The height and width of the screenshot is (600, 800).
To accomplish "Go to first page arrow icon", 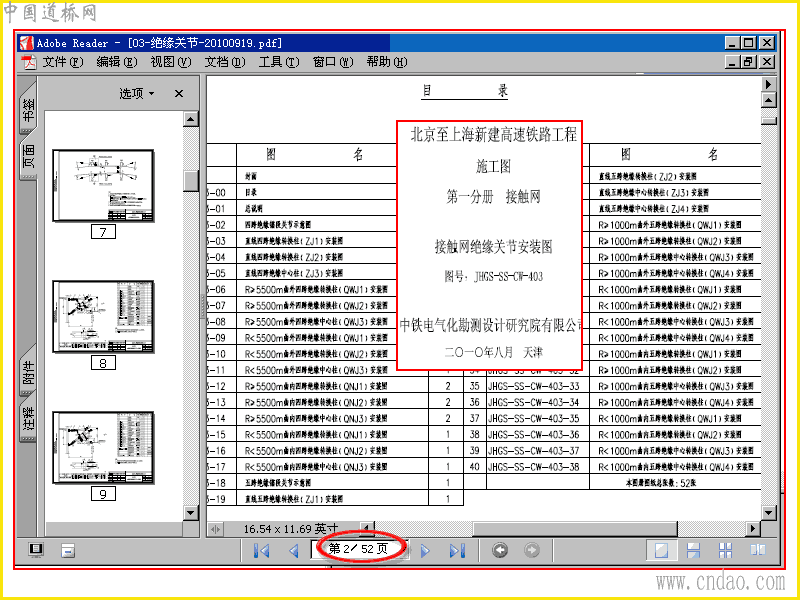I will 262,551.
